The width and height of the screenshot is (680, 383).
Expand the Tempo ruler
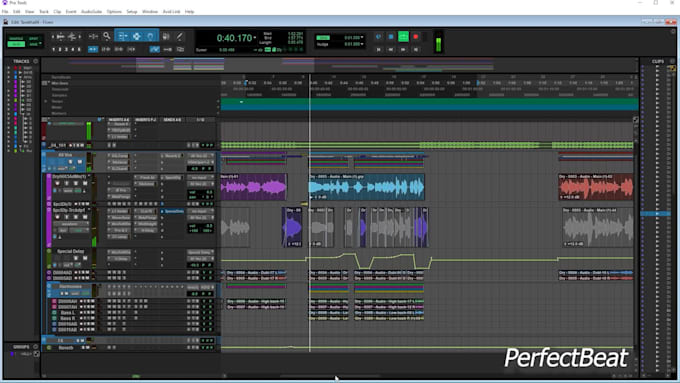(46, 101)
